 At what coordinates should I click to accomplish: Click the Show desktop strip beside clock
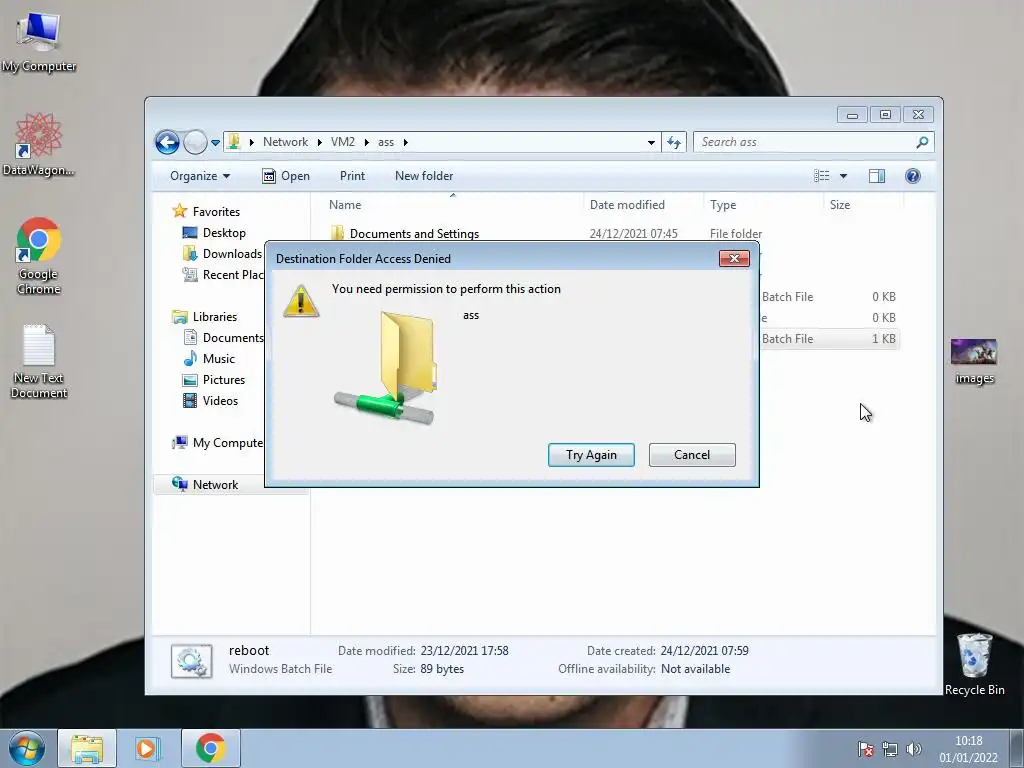tap(1017, 748)
